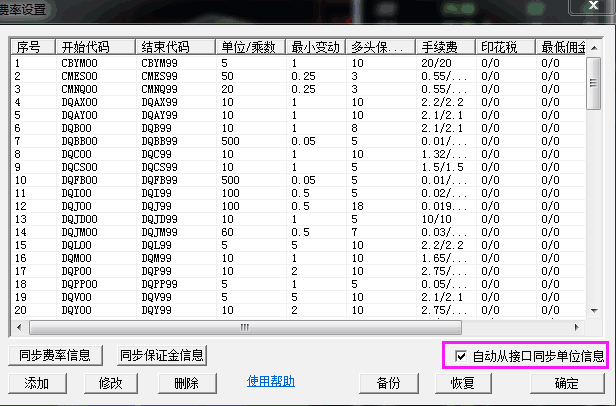Click the horizontal scrollbar left arrow
The height and width of the screenshot is (406, 616).
(19, 327)
